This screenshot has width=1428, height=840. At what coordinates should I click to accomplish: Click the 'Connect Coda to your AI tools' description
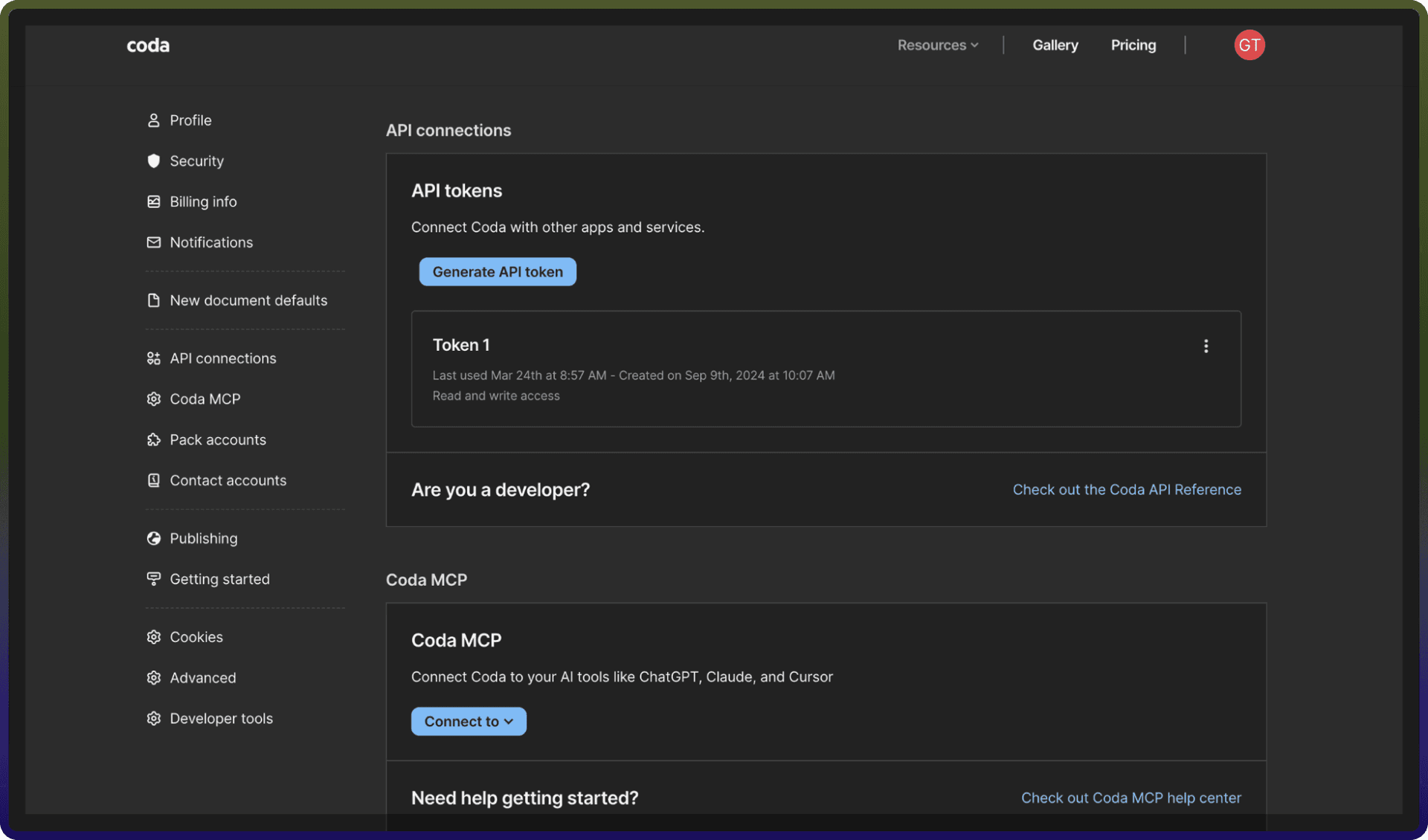(x=622, y=677)
